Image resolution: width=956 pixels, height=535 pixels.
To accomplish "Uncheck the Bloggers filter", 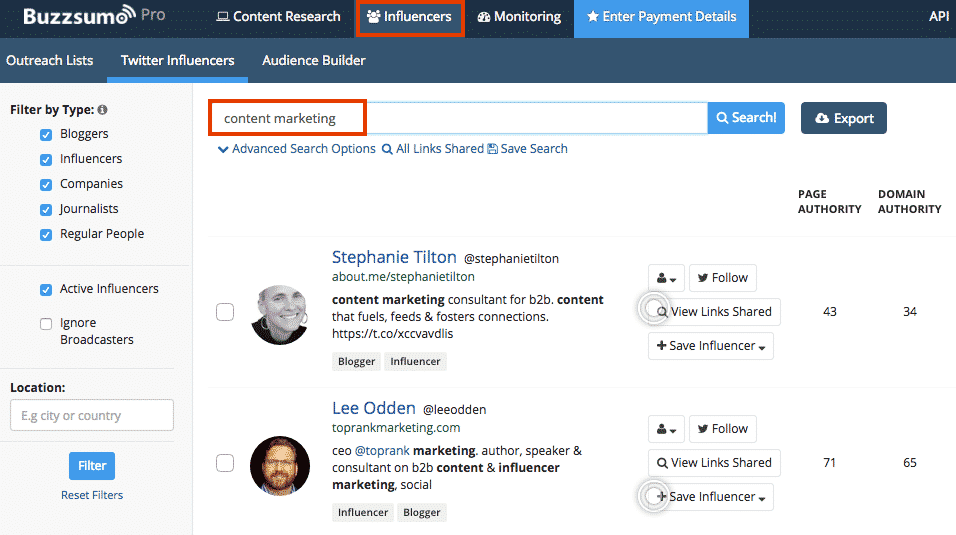I will pos(46,134).
